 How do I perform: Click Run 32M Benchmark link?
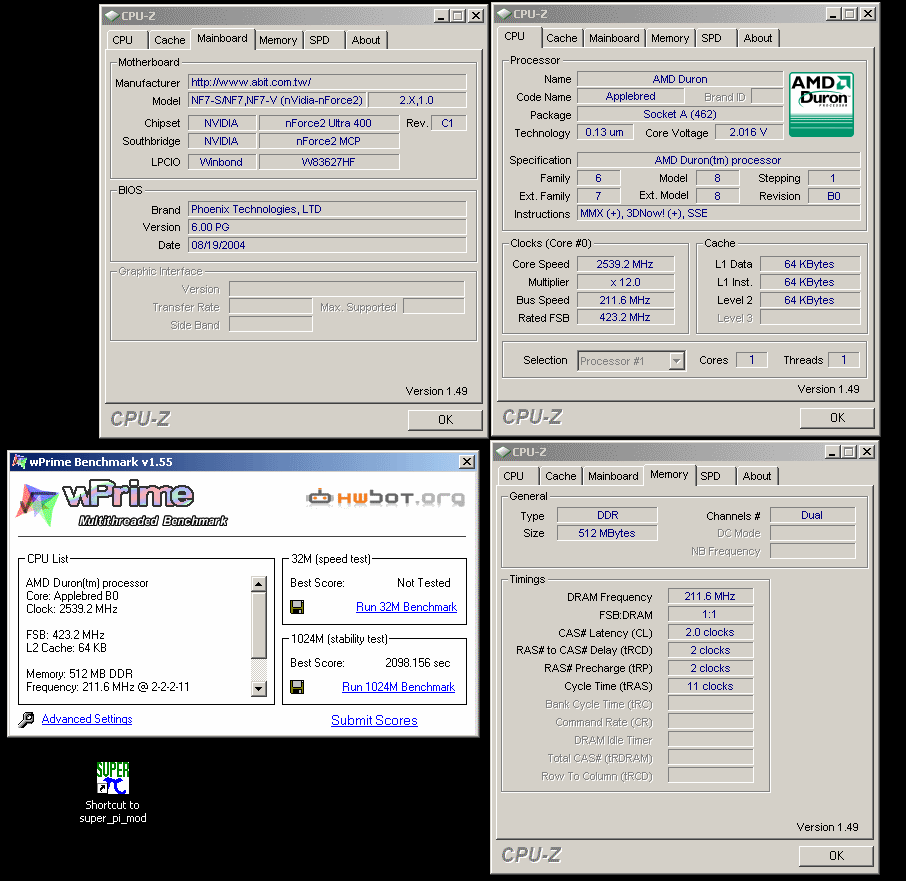coord(406,607)
